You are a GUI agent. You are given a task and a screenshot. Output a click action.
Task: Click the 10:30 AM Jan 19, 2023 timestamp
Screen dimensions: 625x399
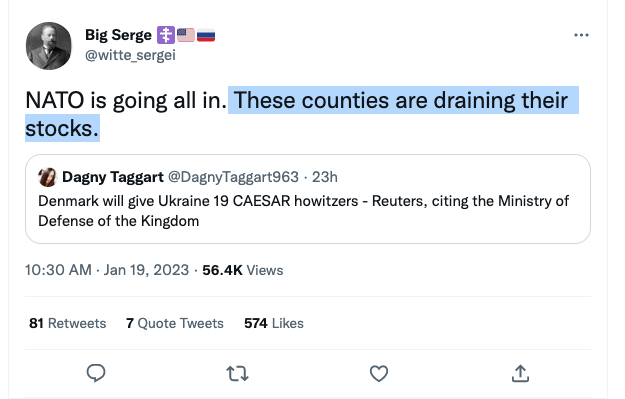(107, 270)
